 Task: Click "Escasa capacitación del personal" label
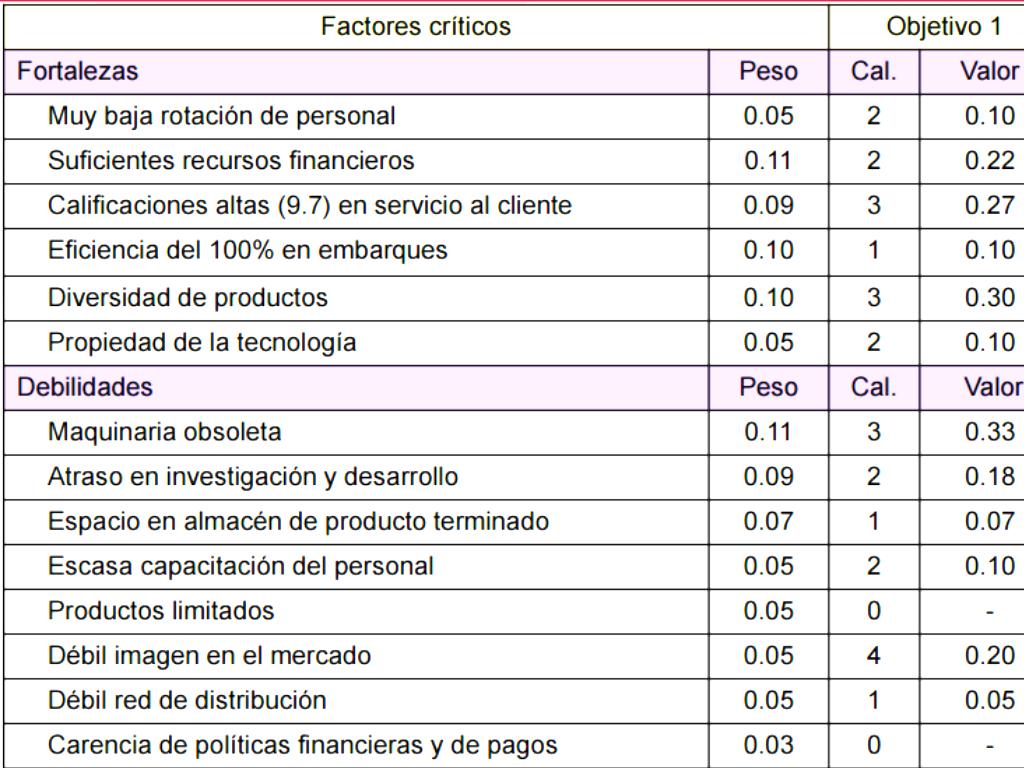pos(240,566)
